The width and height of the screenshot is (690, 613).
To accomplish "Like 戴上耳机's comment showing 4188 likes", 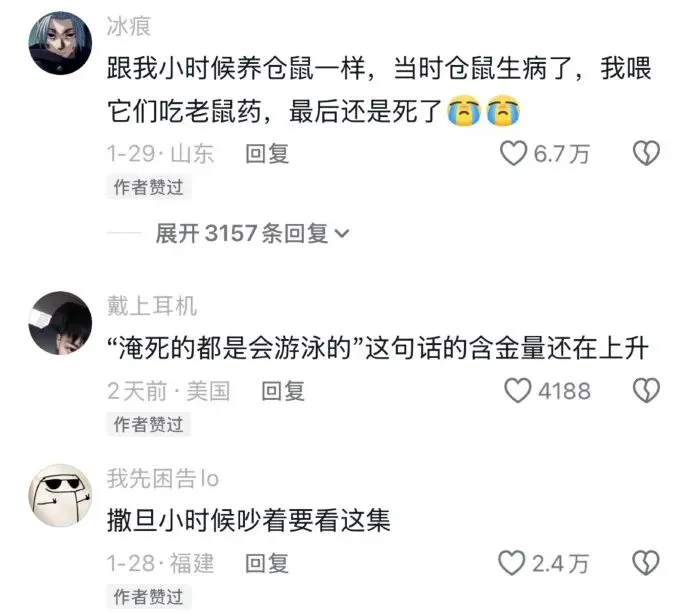I will [x=518, y=390].
